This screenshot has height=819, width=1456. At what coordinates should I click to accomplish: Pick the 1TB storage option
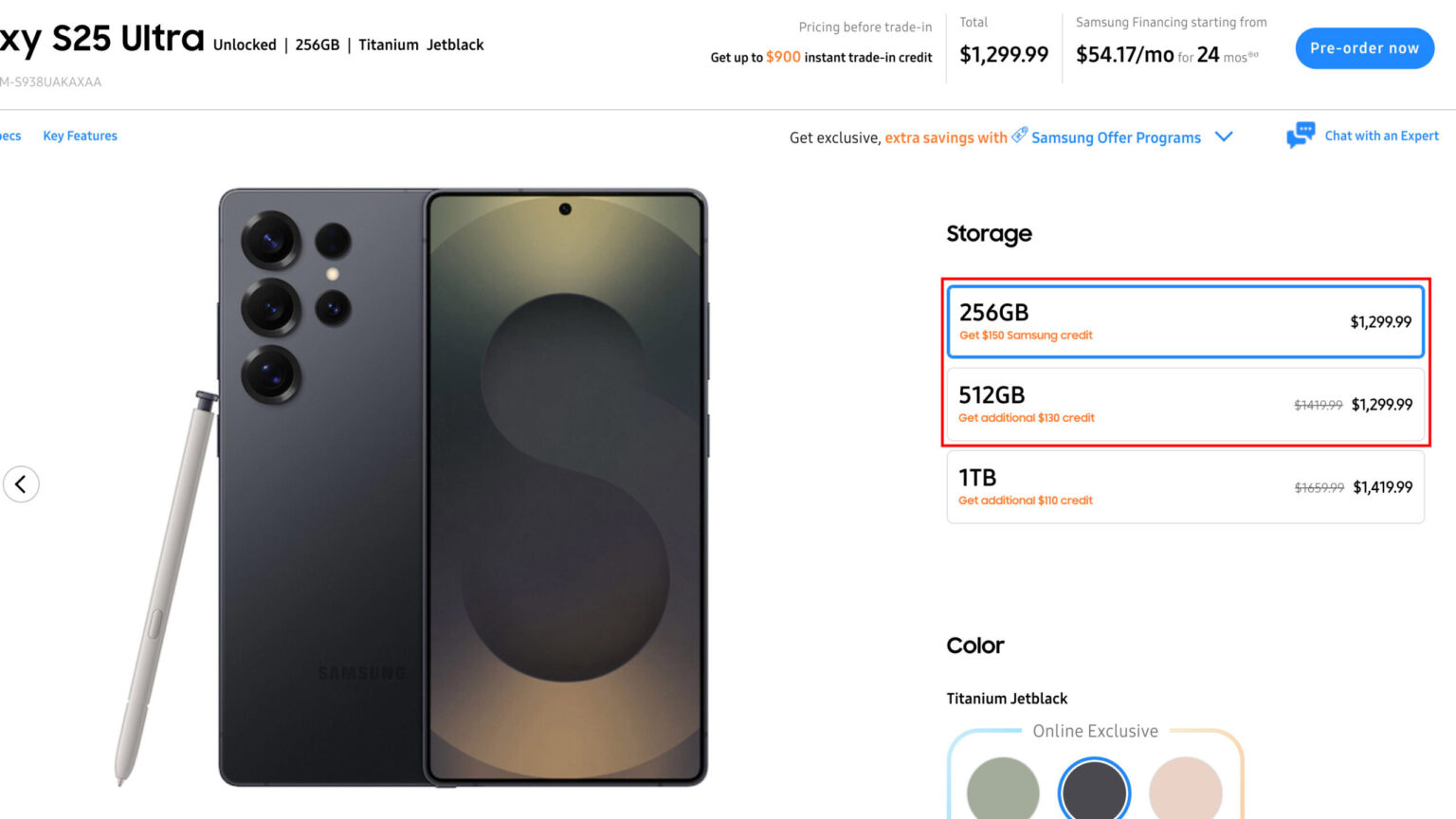(x=1185, y=487)
